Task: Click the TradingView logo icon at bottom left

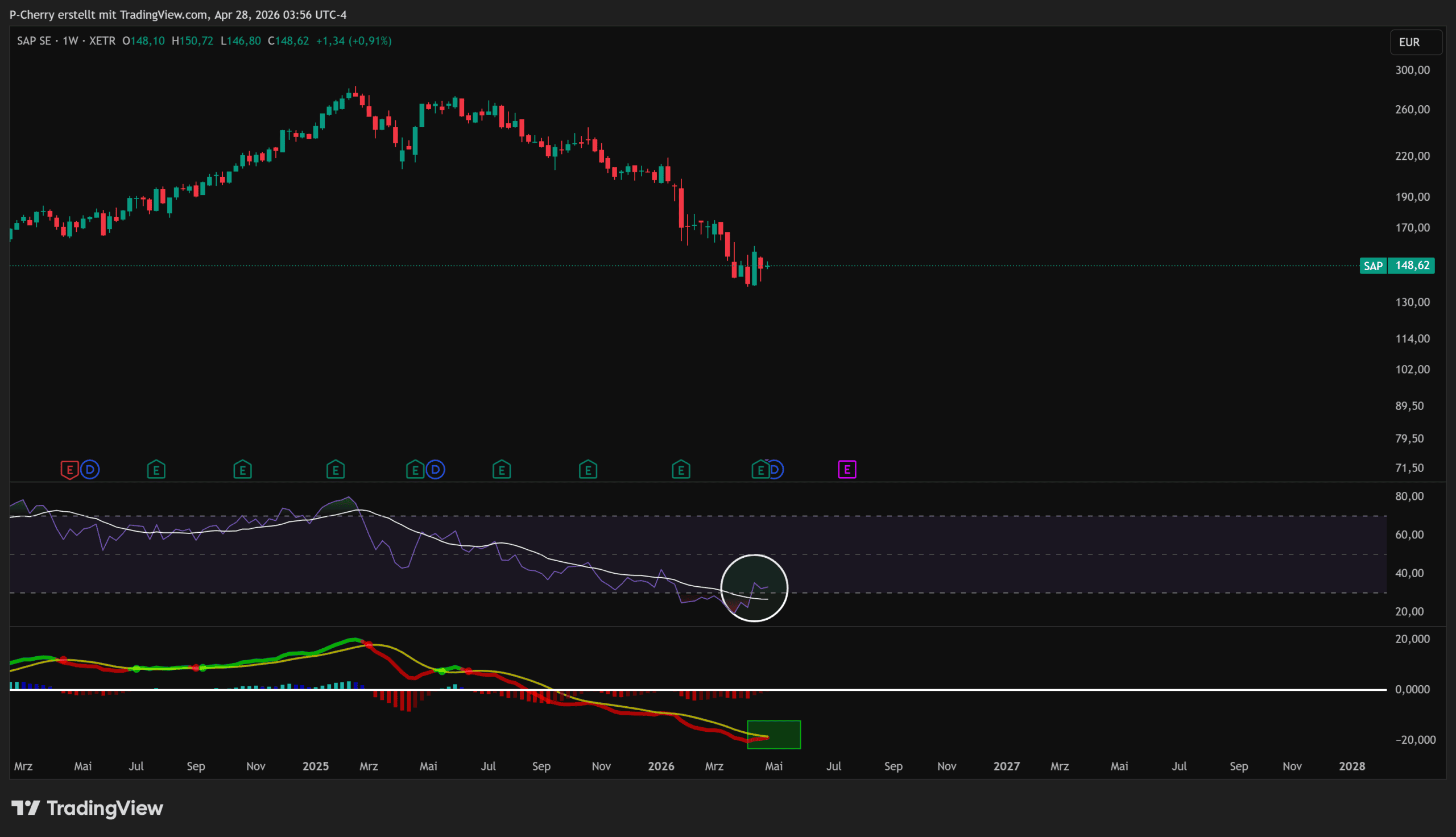Action: (x=25, y=807)
